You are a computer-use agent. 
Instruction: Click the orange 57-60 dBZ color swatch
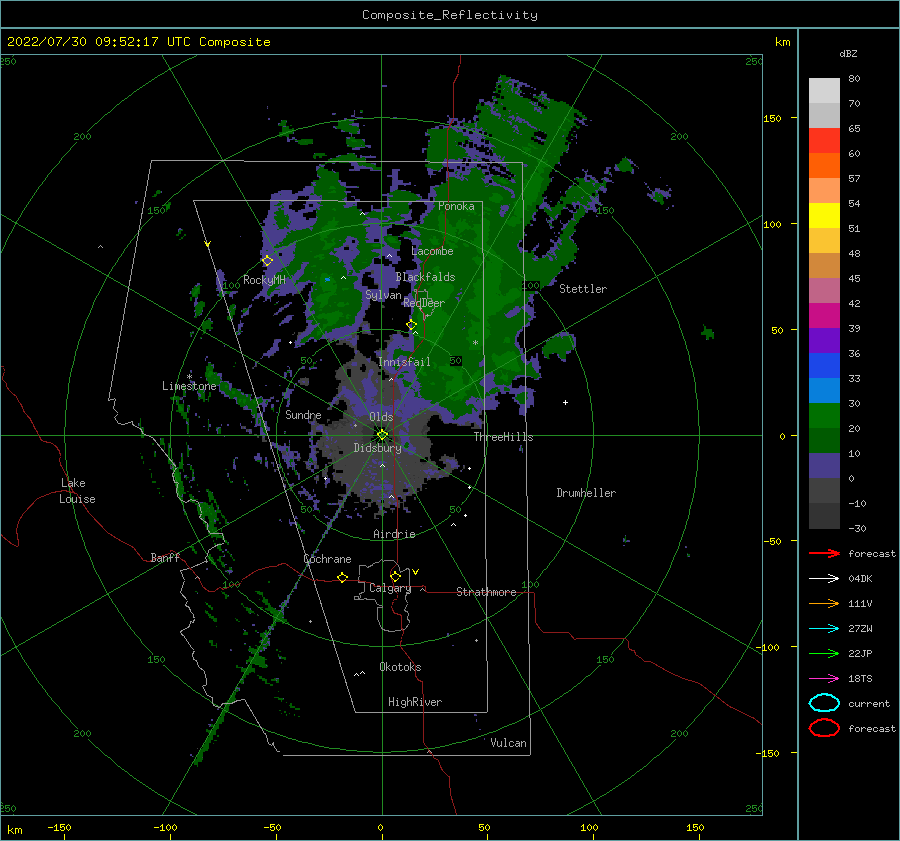(824, 166)
